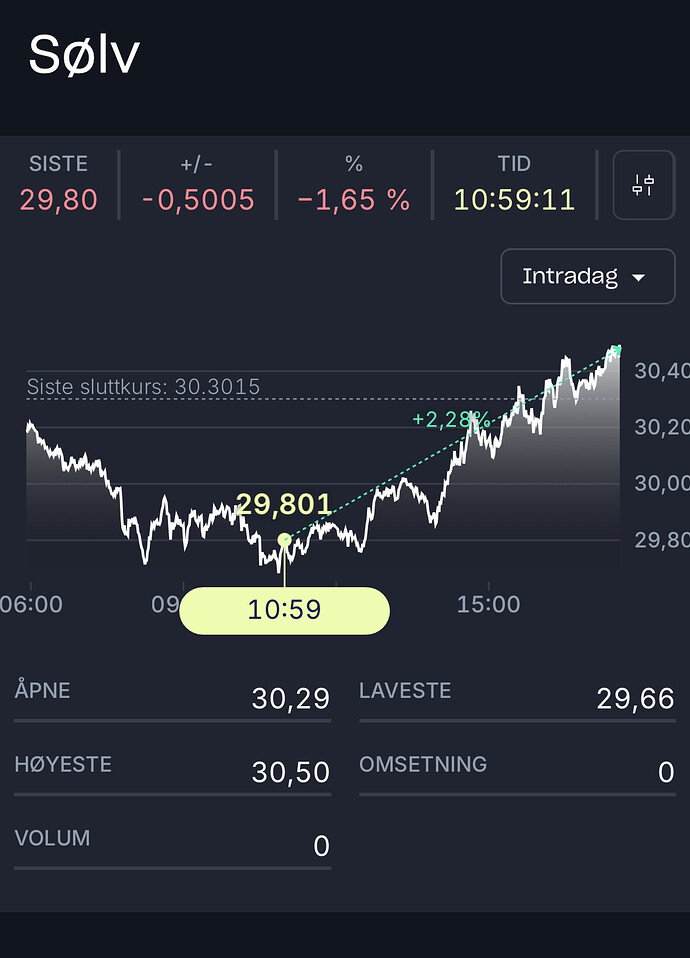Select the HØYESTE row value 30,50
This screenshot has width=690, height=958.
[290, 772]
